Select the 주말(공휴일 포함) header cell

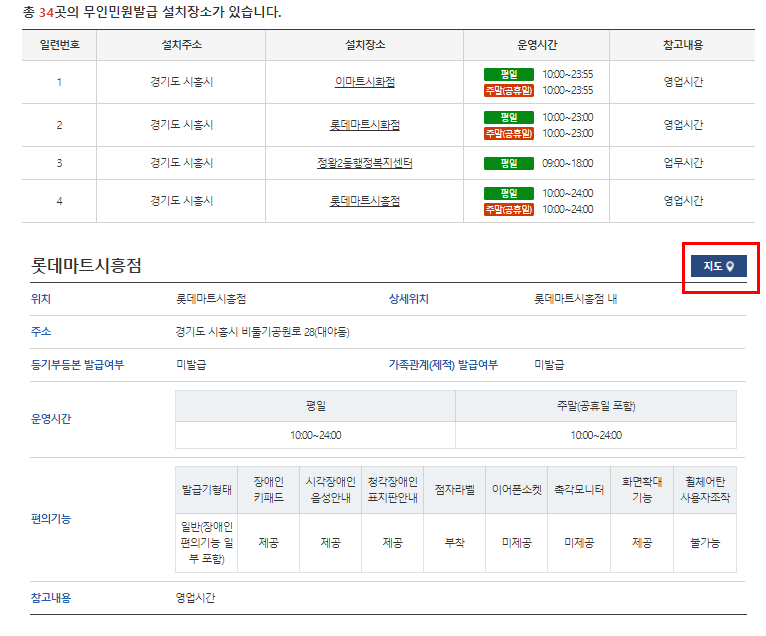596,406
